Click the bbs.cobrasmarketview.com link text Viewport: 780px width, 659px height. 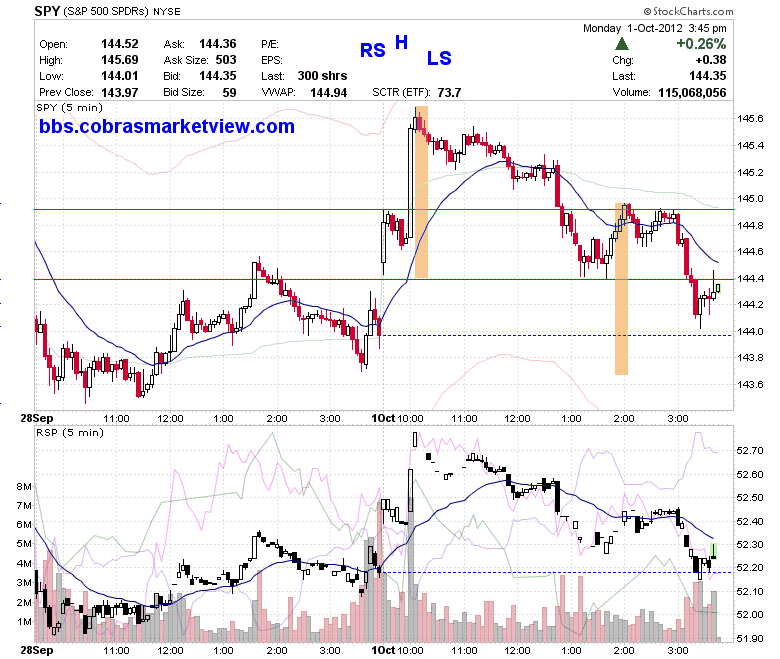pos(167,126)
